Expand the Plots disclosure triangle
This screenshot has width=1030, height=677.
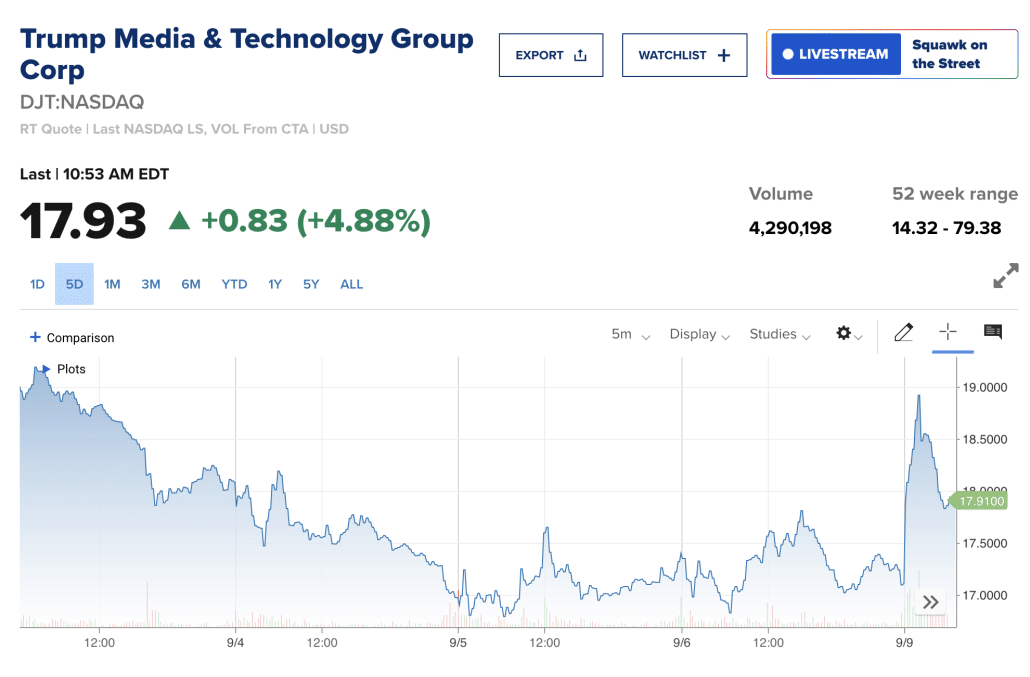pyautogui.click(x=46, y=369)
